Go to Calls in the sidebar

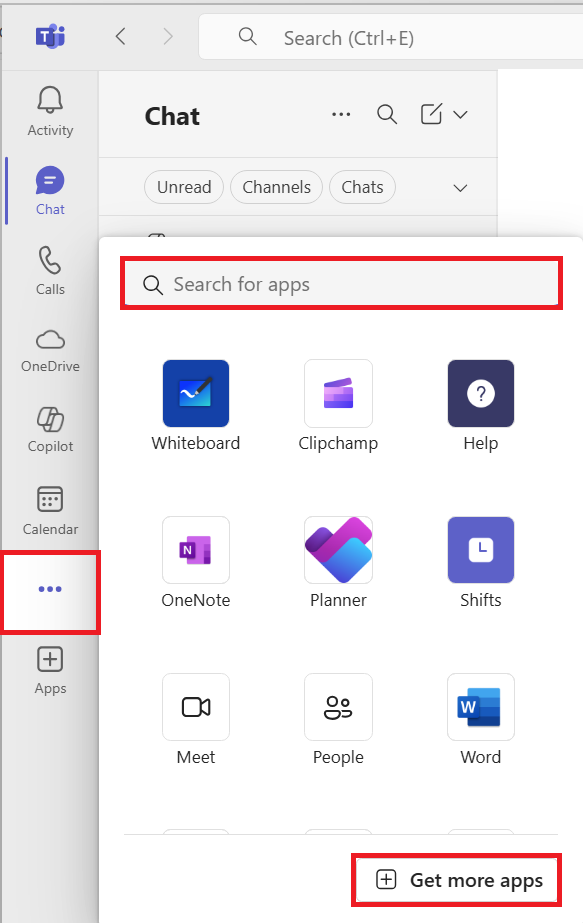[50, 271]
